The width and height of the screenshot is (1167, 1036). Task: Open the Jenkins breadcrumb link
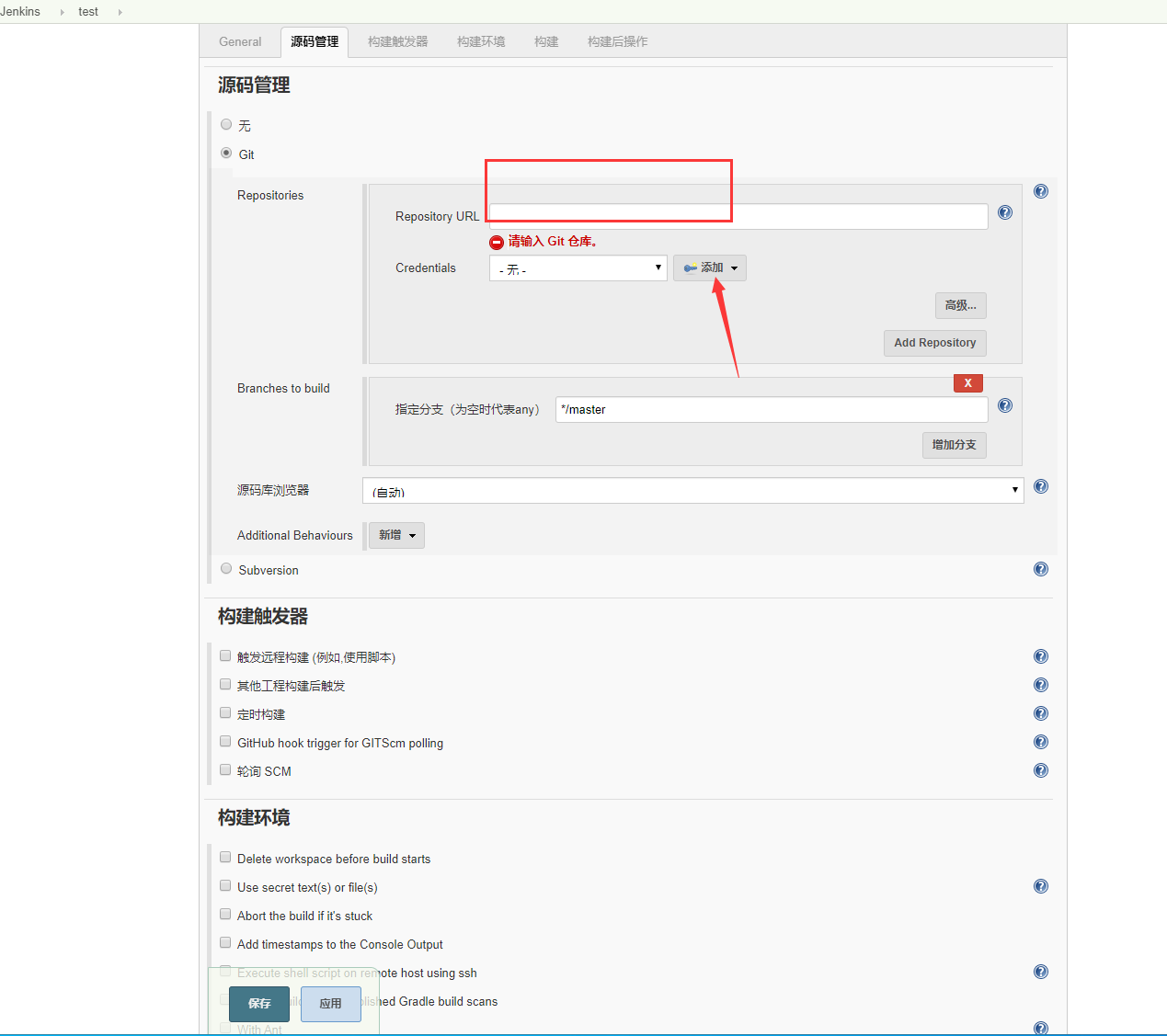(x=20, y=12)
